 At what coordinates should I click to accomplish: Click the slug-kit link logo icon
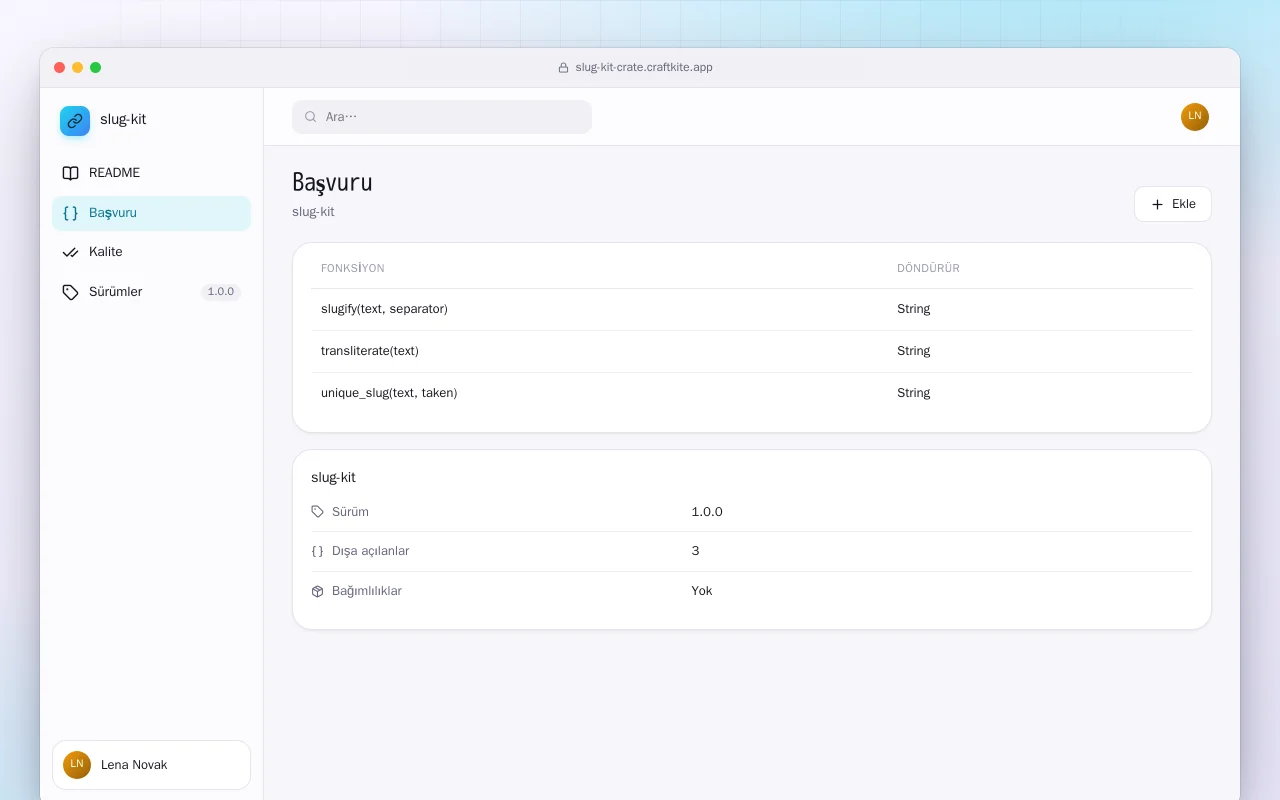75,121
